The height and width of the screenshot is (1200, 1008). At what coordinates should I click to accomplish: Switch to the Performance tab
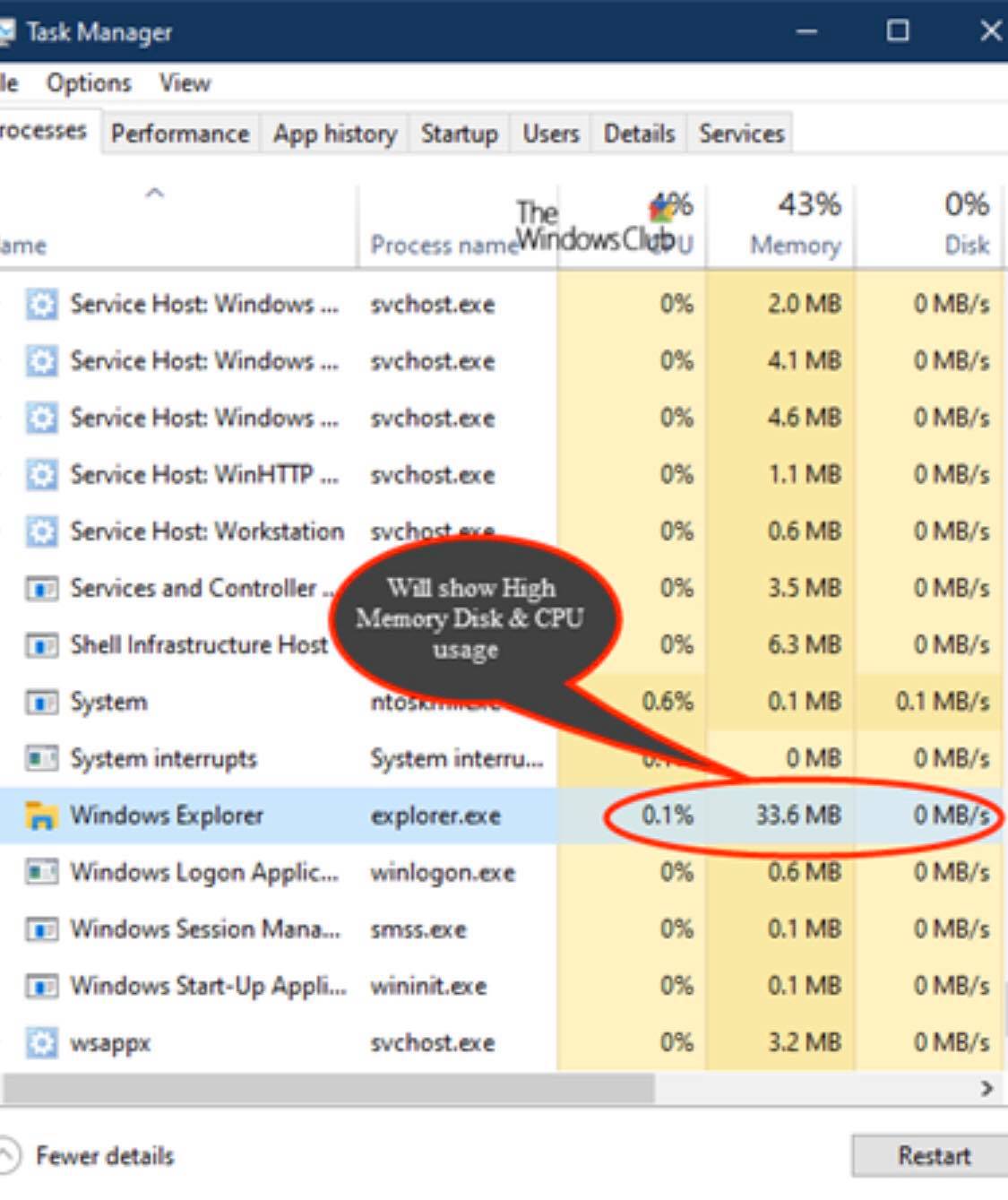[x=180, y=134]
